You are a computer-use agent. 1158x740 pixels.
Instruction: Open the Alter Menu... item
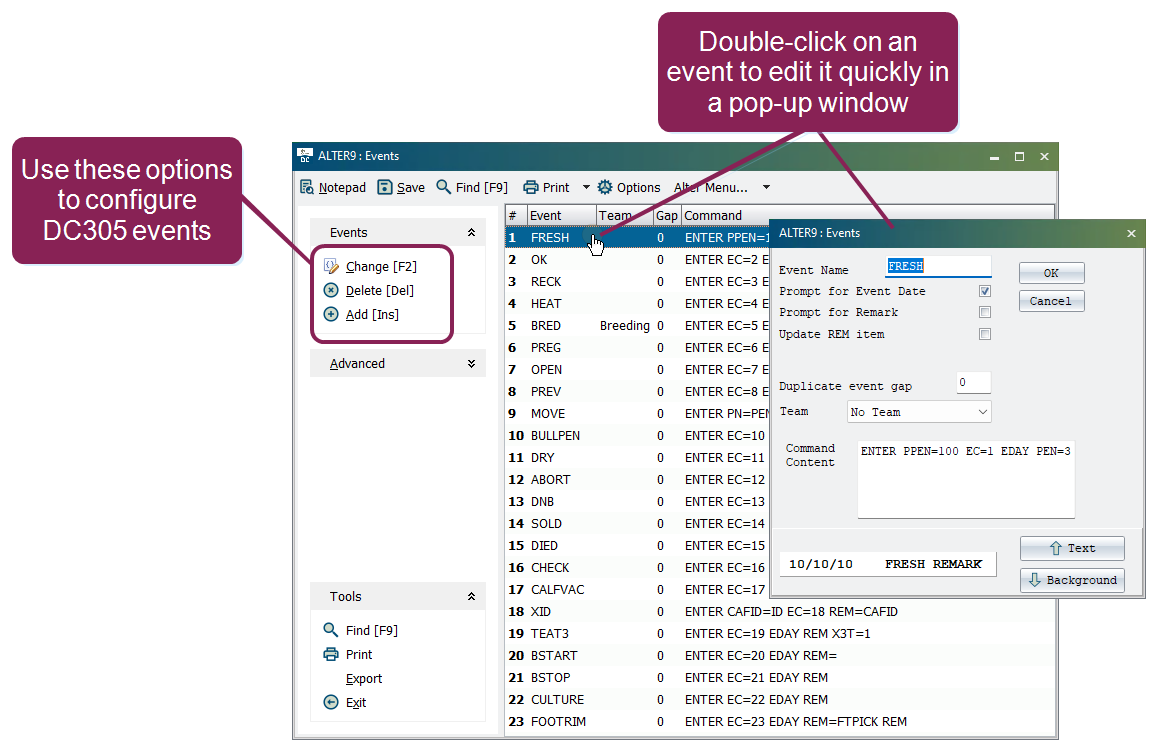click(710, 188)
